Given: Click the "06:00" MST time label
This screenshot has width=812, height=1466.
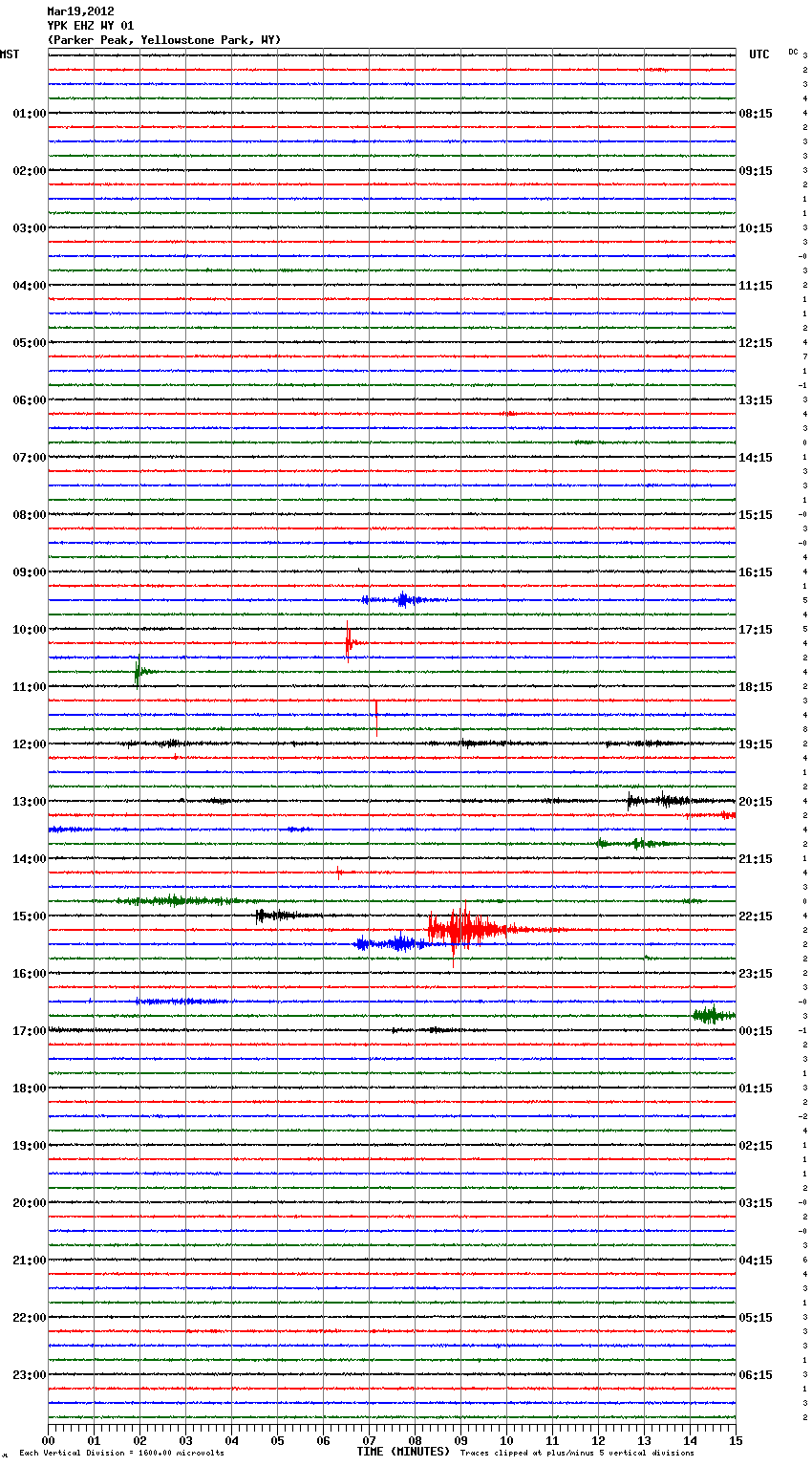Looking at the screenshot, I should coord(29,400).
